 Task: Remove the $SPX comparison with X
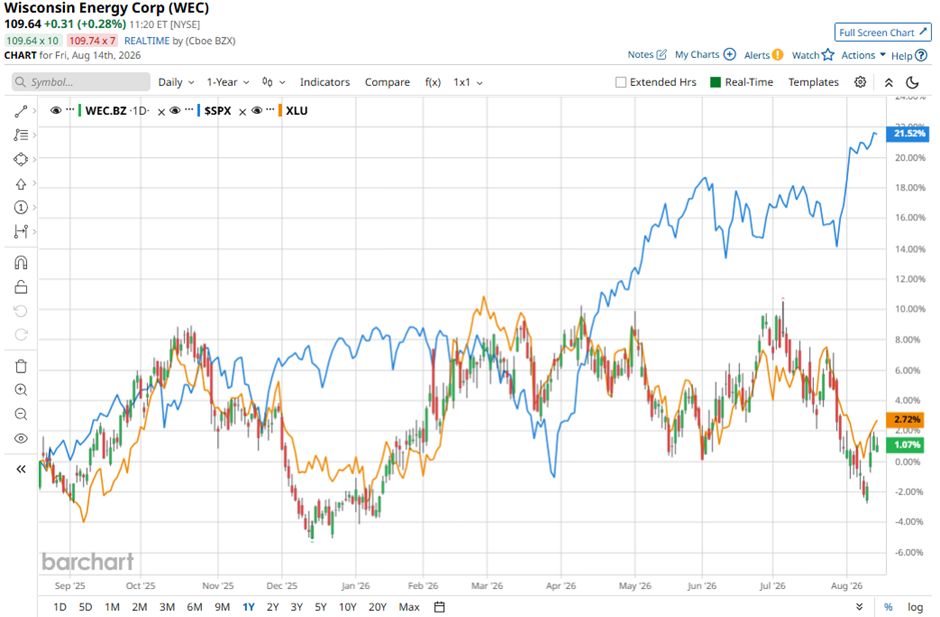(x=242, y=112)
